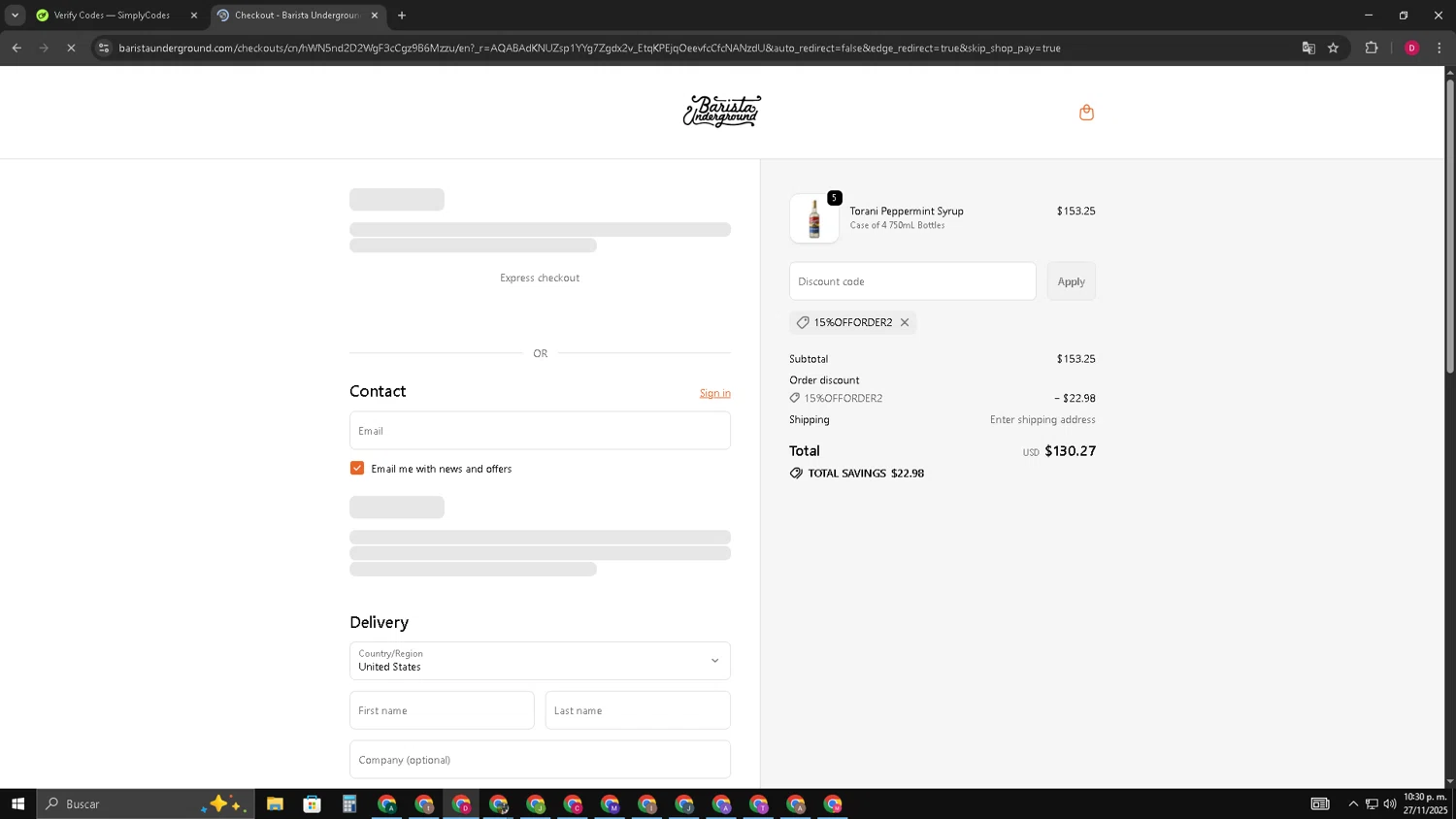This screenshot has width=1456, height=819.
Task: Open the tab search dropdown
Action: pos(15,16)
